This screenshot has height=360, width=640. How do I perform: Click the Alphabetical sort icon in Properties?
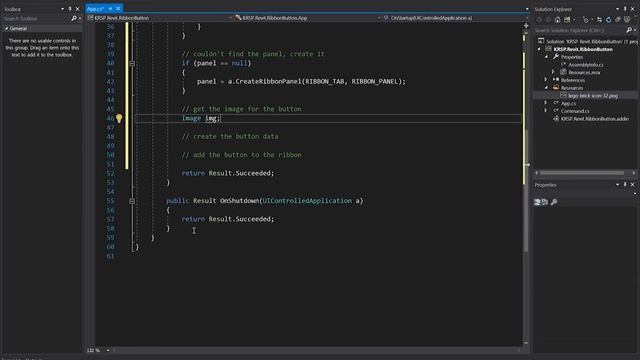click(x=545, y=202)
